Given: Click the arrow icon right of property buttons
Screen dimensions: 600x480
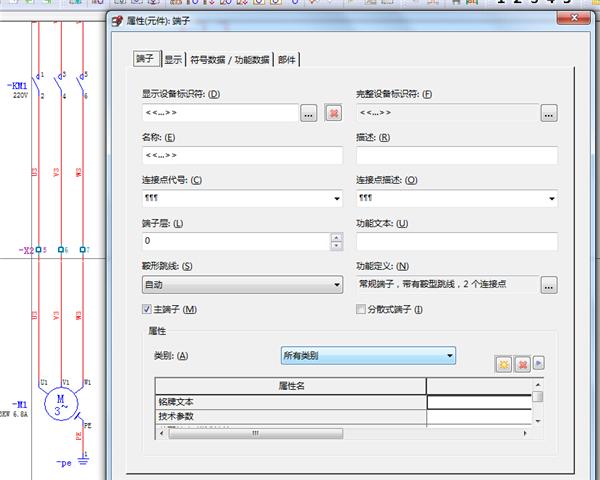Looking at the screenshot, I should point(538,364).
